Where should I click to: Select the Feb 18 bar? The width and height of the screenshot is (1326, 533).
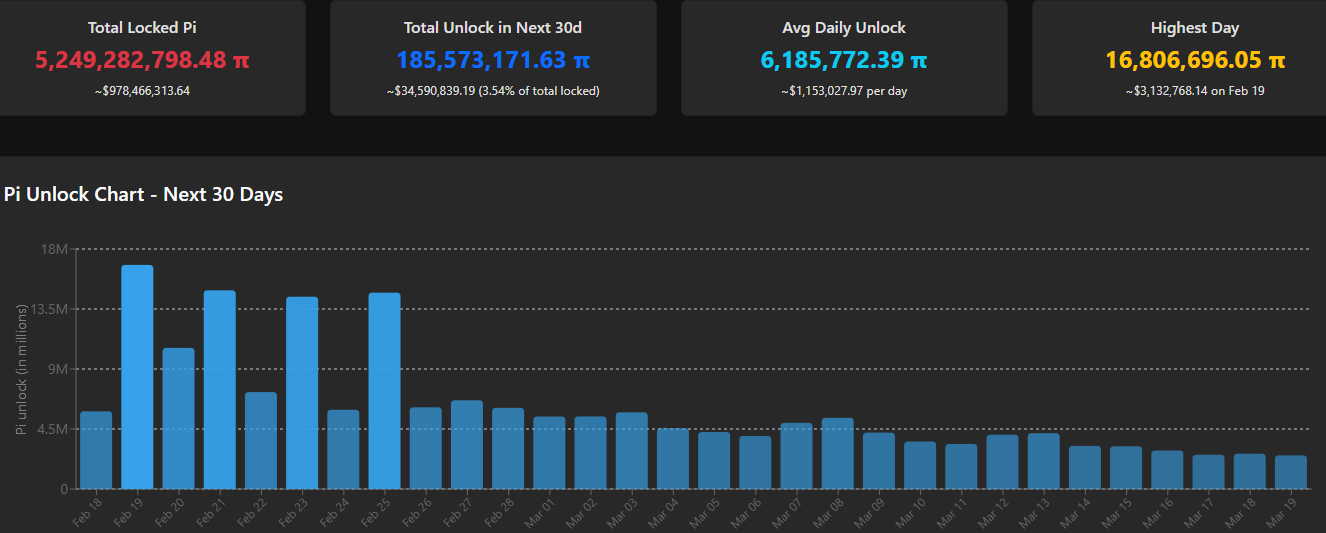tap(96, 450)
